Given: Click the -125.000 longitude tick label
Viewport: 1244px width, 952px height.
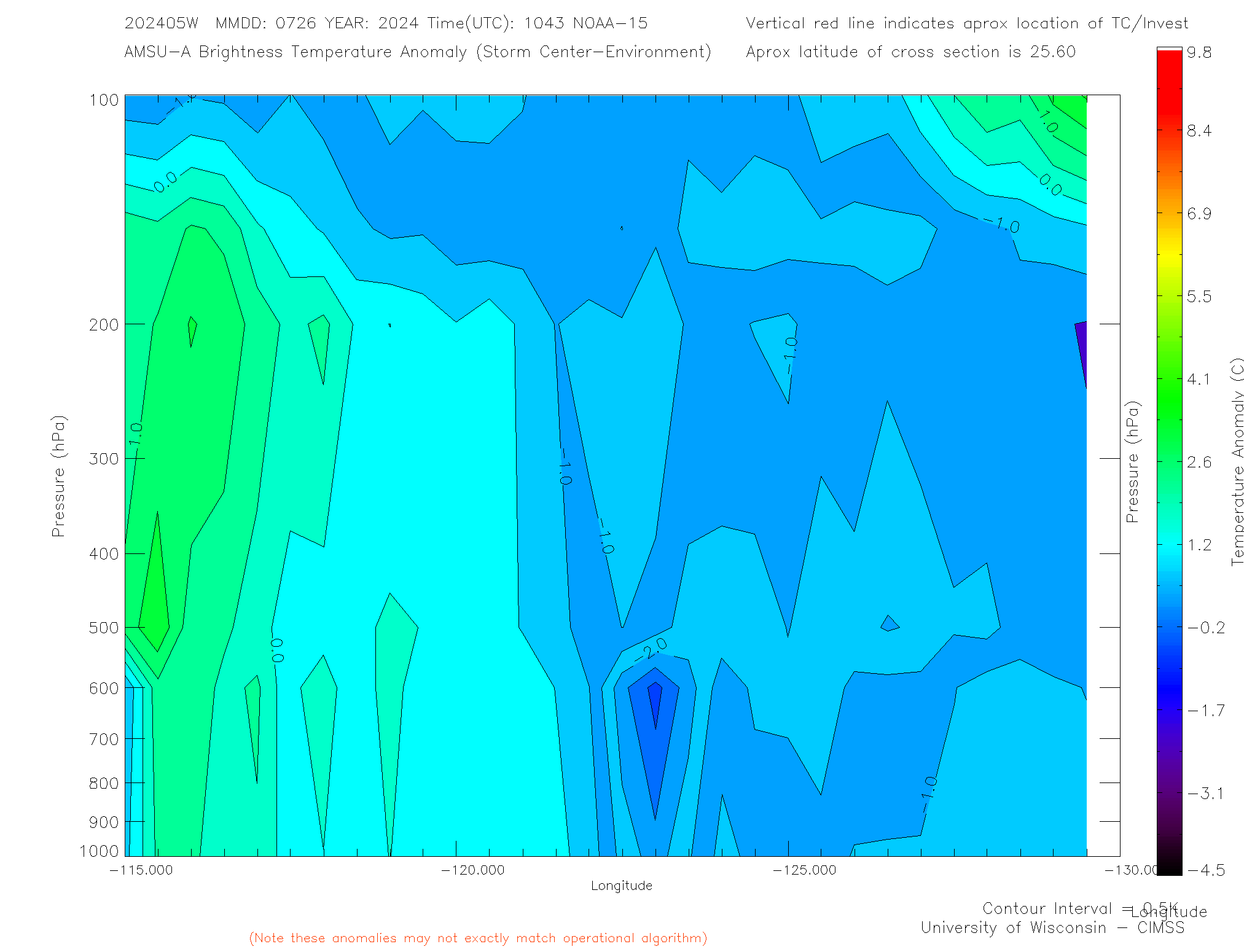Looking at the screenshot, I should [x=804, y=870].
